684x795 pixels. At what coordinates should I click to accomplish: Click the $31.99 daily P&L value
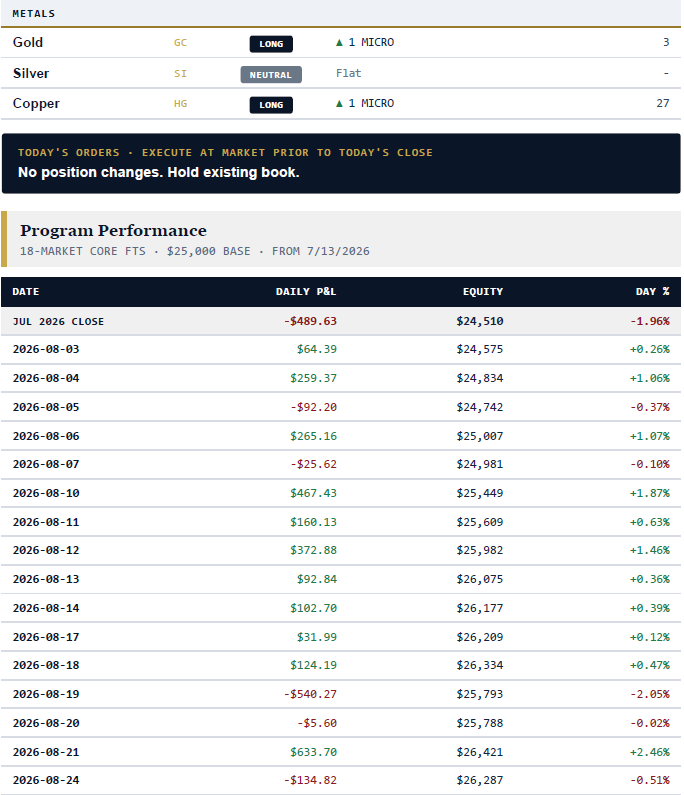coord(316,636)
